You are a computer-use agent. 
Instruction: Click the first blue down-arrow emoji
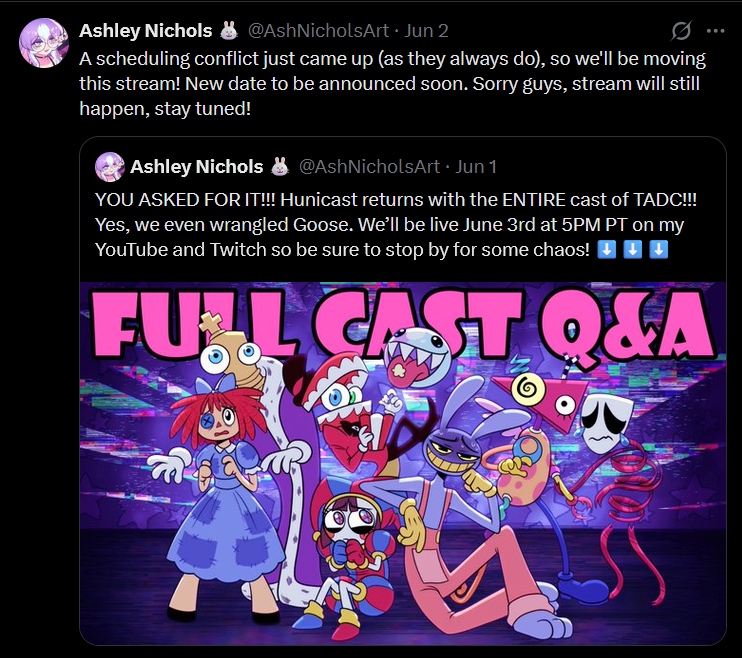click(x=607, y=249)
